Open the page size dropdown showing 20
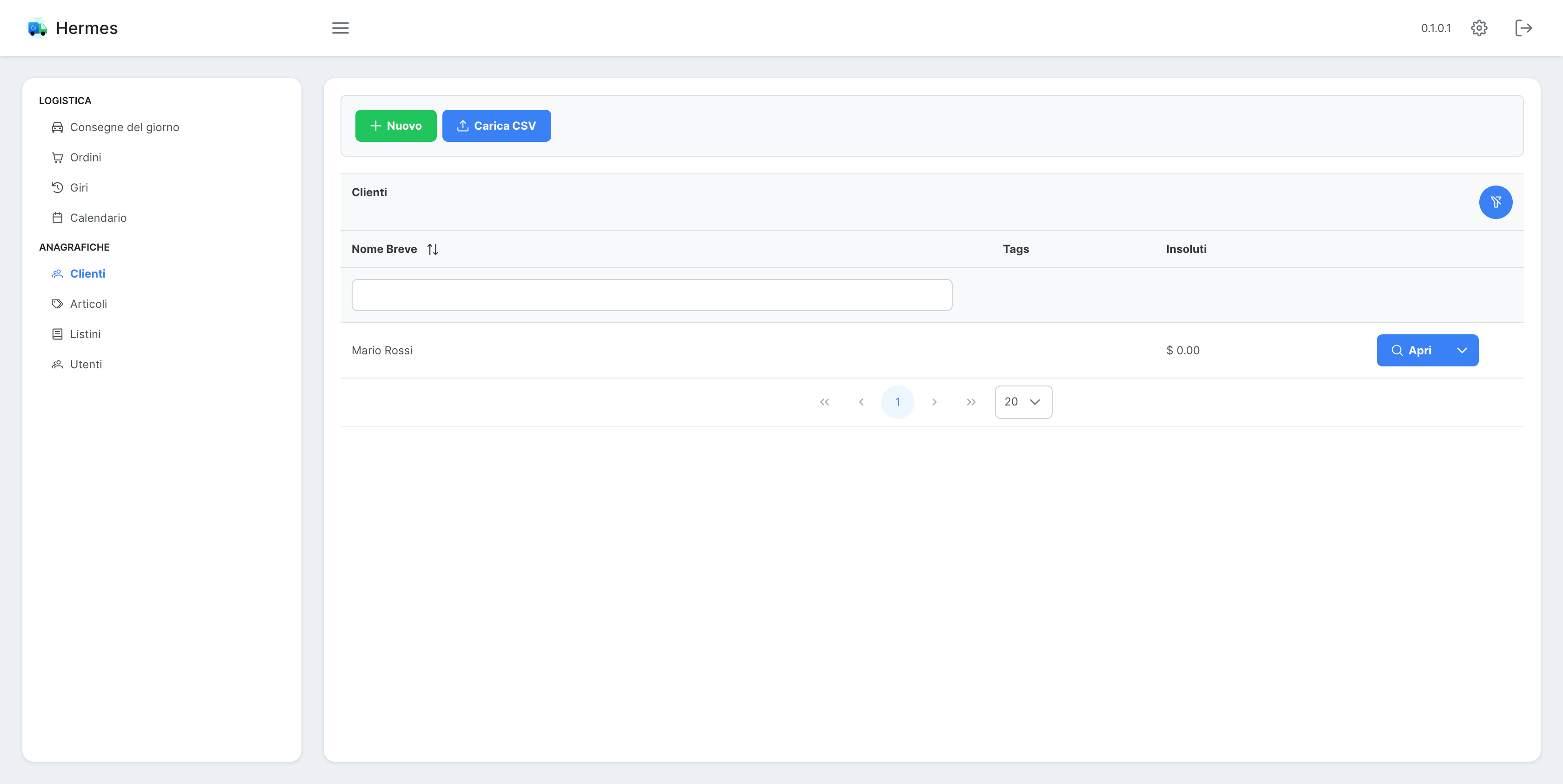This screenshot has height=784, width=1563. pyautogui.click(x=1023, y=401)
